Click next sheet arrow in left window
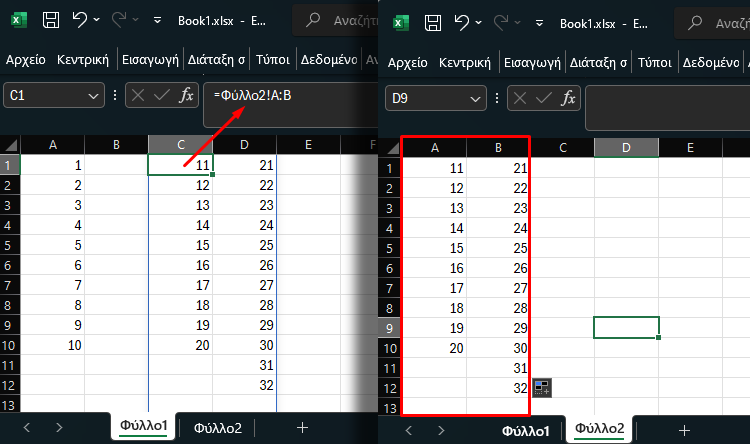 point(59,427)
